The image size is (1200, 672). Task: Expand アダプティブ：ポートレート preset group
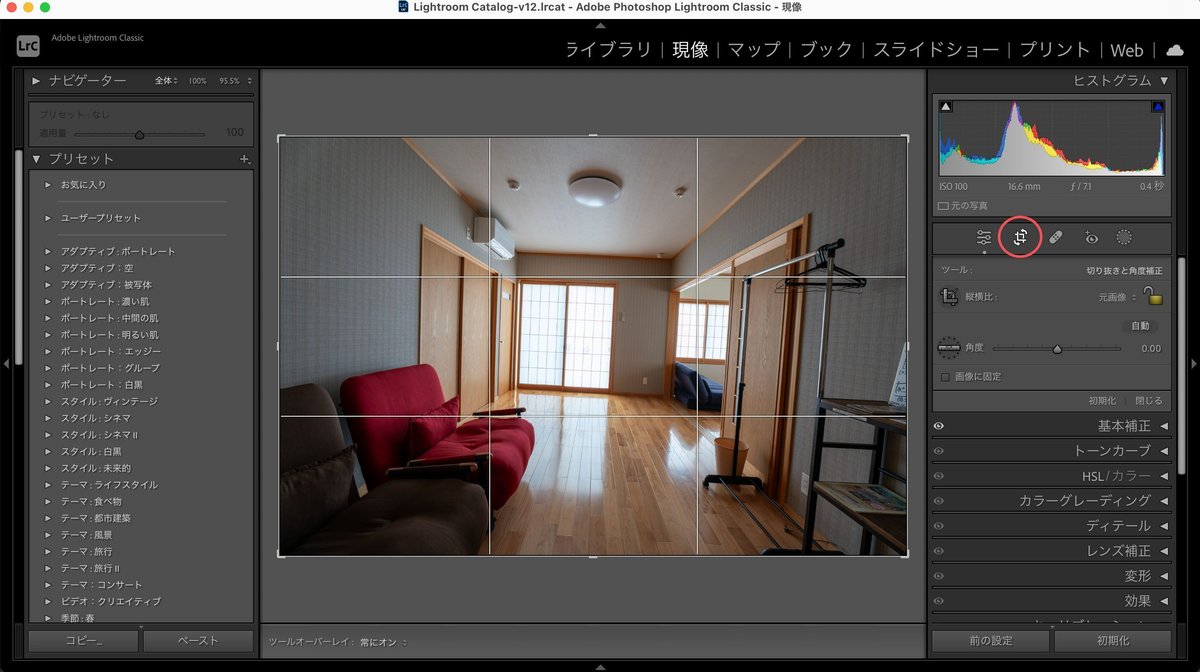click(x=48, y=251)
